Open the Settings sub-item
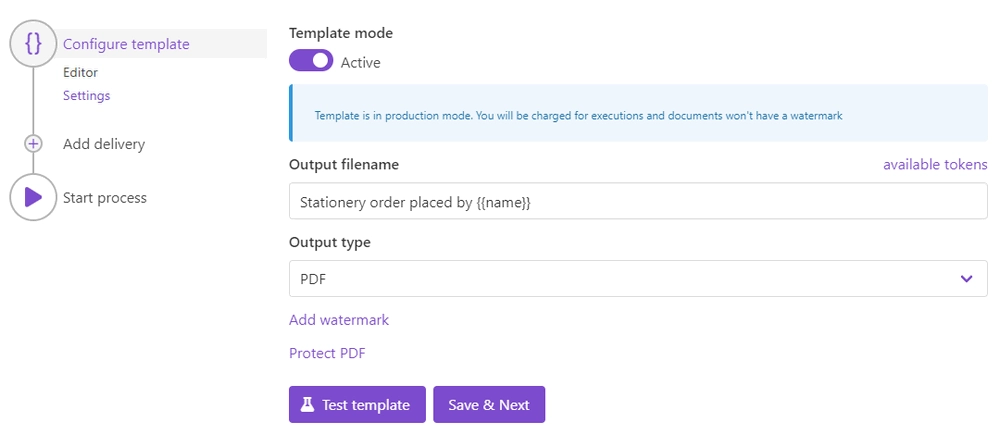The image size is (1000, 435). 87,96
